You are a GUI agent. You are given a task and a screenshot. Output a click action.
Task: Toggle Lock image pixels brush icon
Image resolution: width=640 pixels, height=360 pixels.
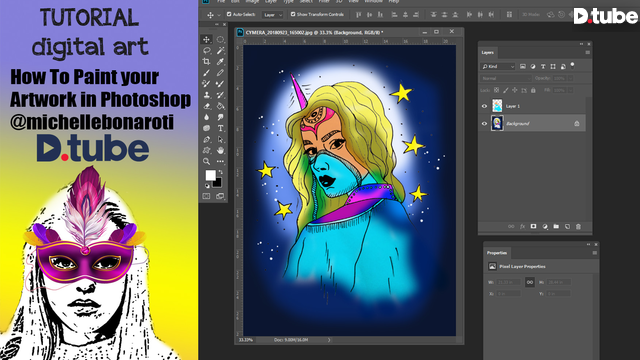click(506, 90)
